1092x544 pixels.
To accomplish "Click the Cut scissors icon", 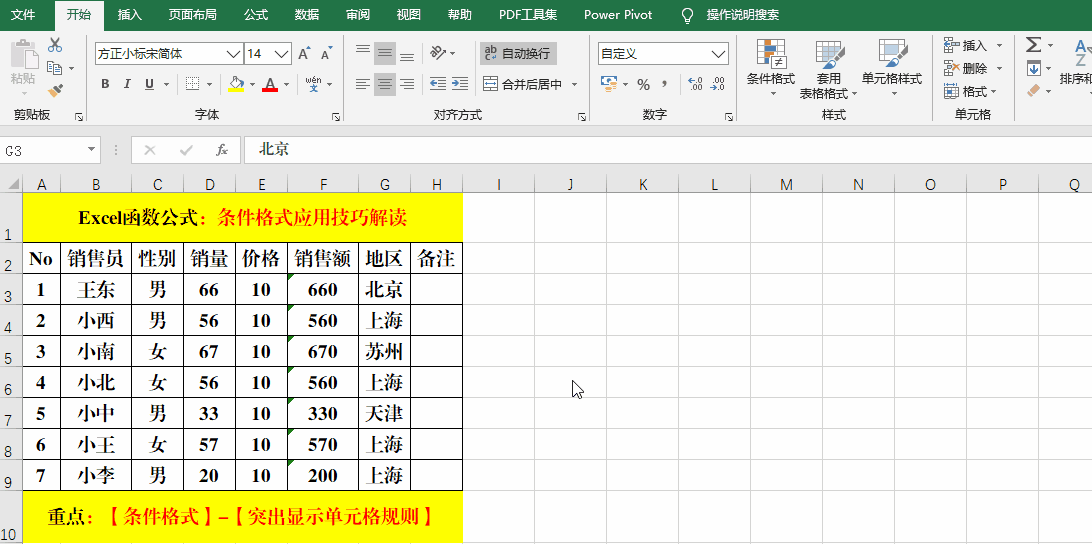I will click(55, 45).
